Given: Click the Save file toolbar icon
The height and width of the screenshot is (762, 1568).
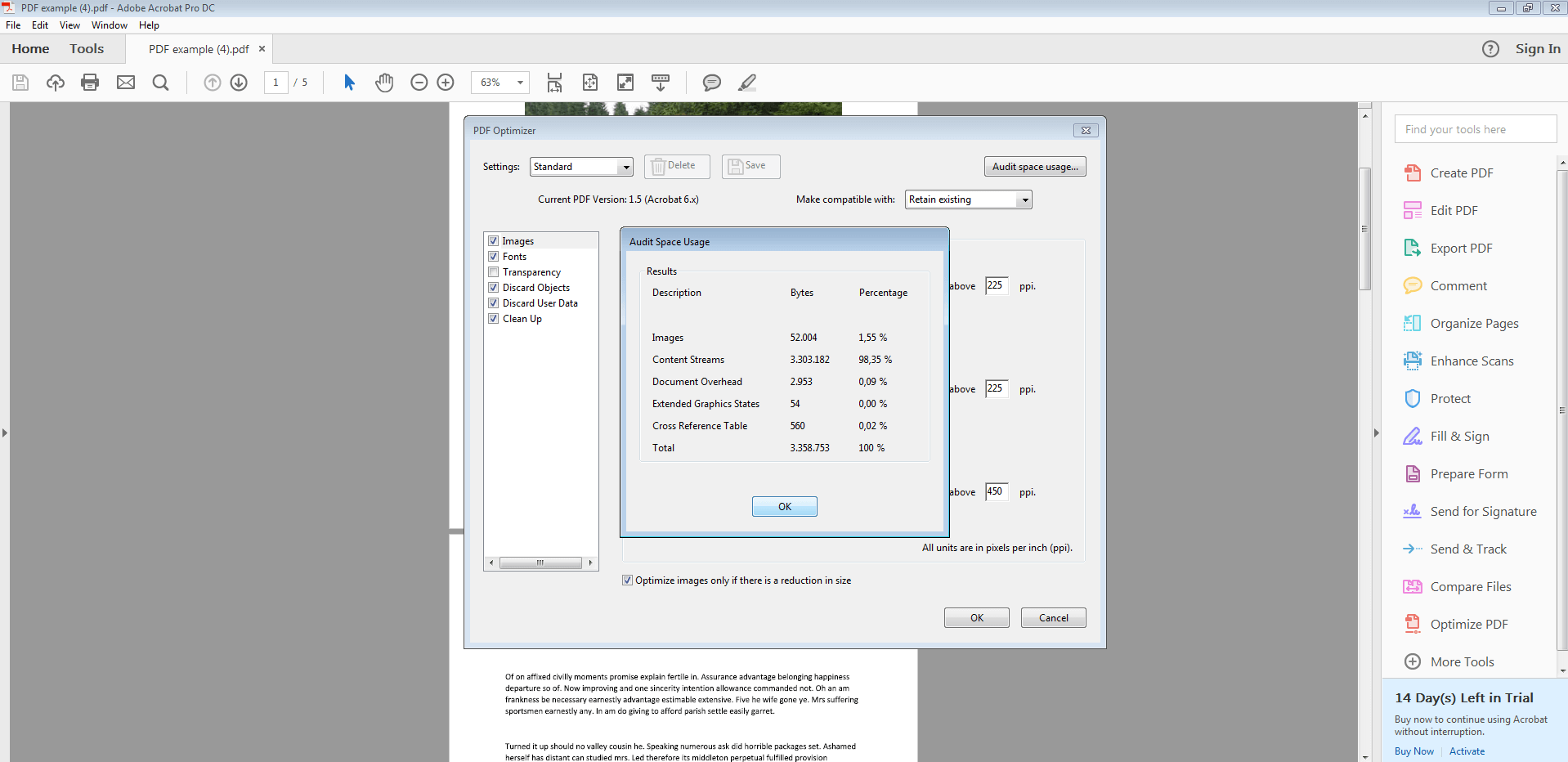Looking at the screenshot, I should tap(20, 83).
